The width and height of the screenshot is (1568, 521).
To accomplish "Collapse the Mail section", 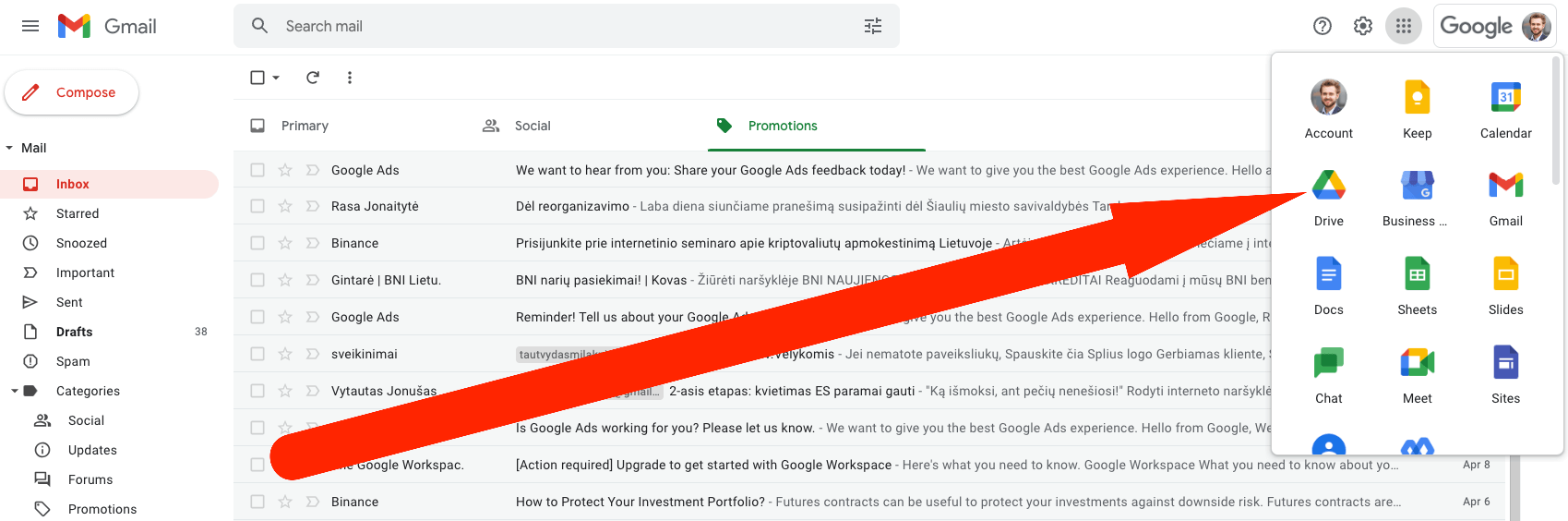I will (9, 148).
